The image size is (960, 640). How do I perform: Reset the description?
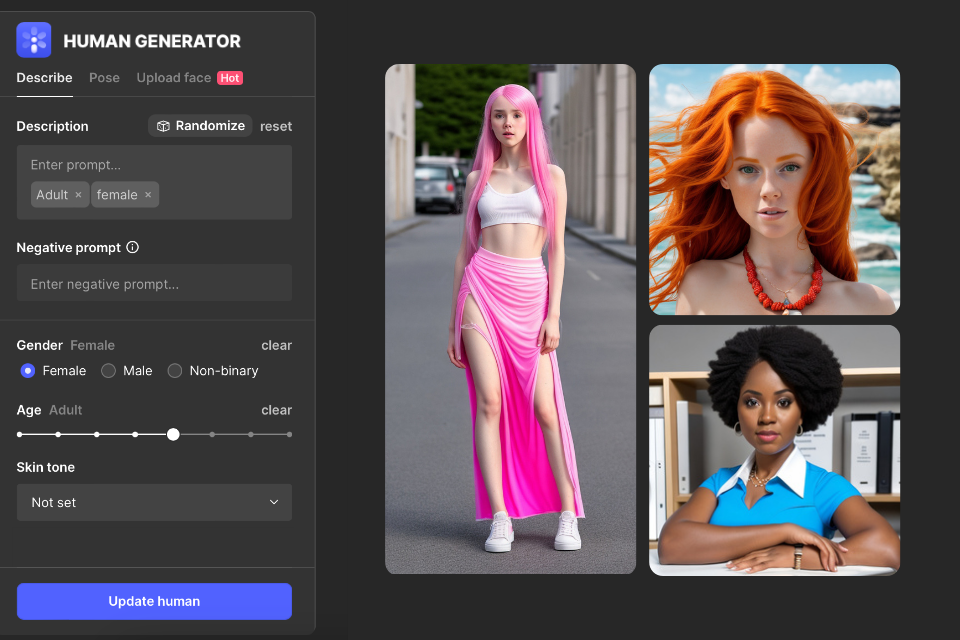click(x=276, y=126)
